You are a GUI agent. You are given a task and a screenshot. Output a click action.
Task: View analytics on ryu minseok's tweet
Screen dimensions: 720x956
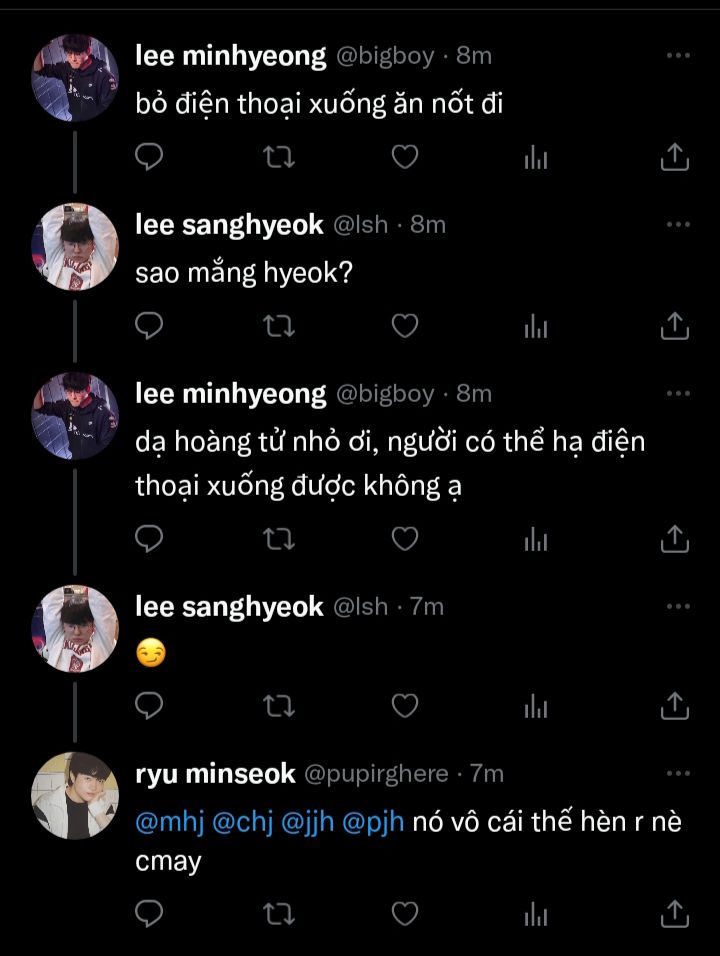tap(537, 913)
